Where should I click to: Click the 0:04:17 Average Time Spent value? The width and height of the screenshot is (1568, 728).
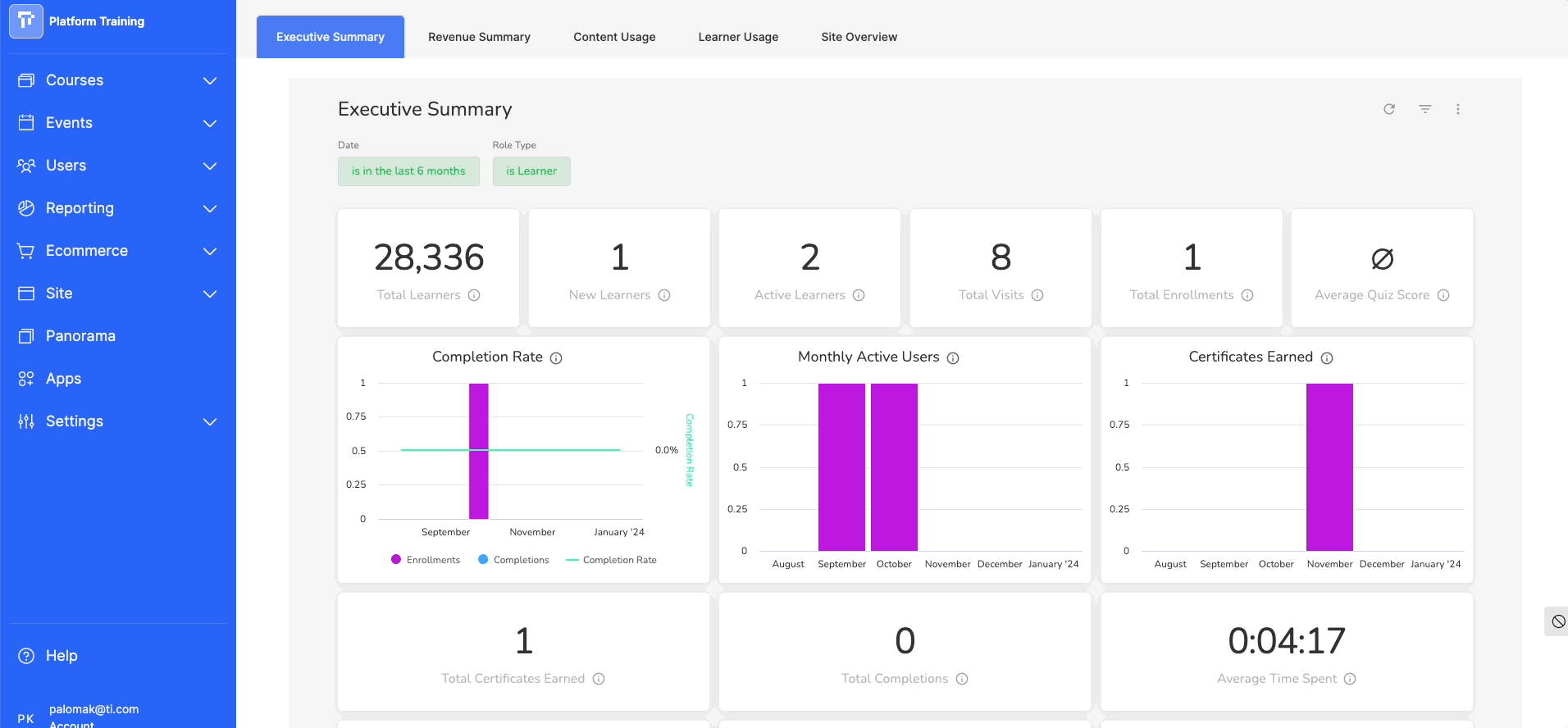(x=1287, y=641)
